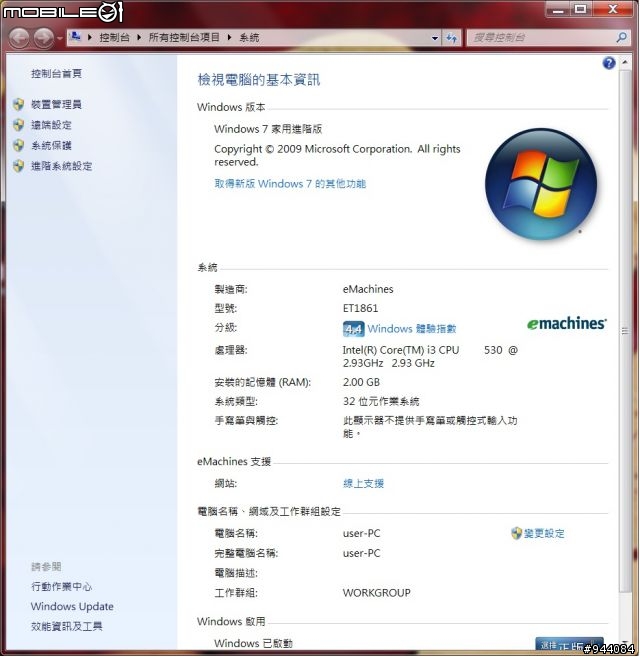Click the computer icon in address bar
Image resolution: width=640 pixels, height=657 pixels.
point(76,37)
